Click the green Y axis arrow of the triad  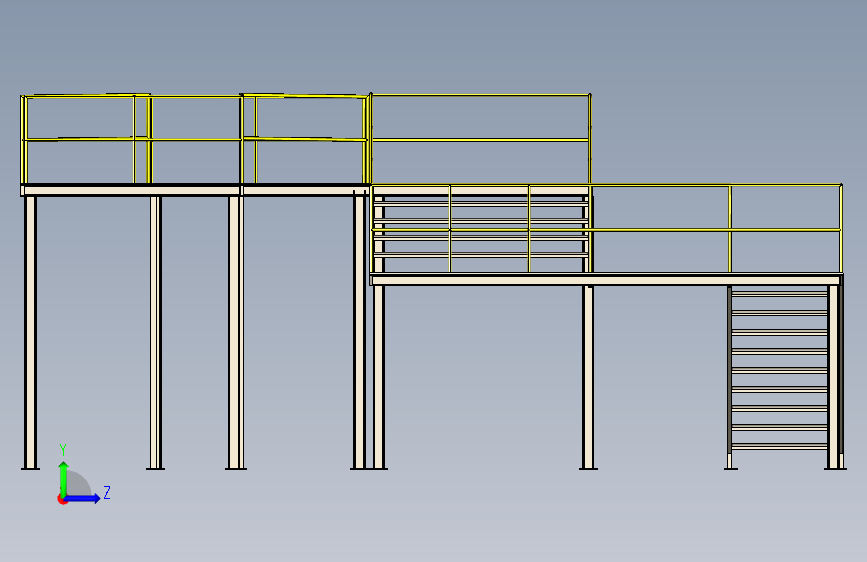coord(63,479)
